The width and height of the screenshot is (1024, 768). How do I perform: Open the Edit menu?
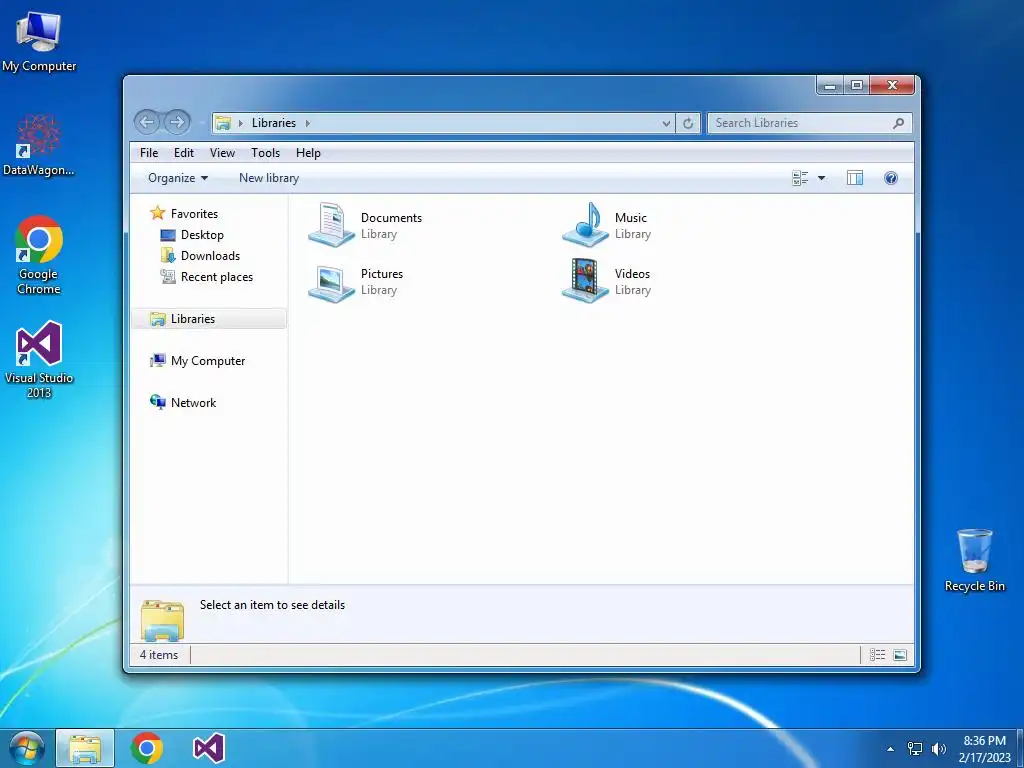pyautogui.click(x=184, y=153)
